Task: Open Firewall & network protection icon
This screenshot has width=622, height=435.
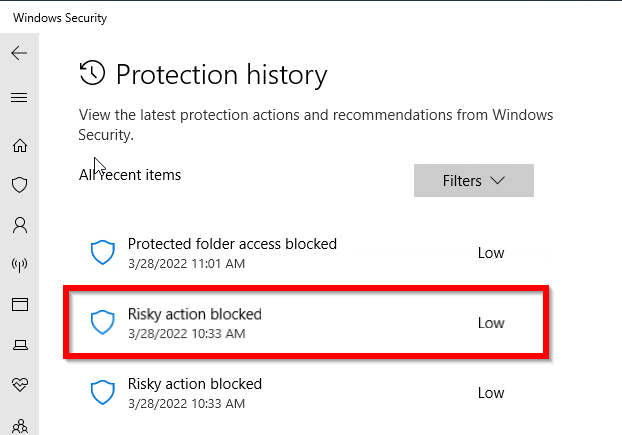Action: click(x=19, y=264)
